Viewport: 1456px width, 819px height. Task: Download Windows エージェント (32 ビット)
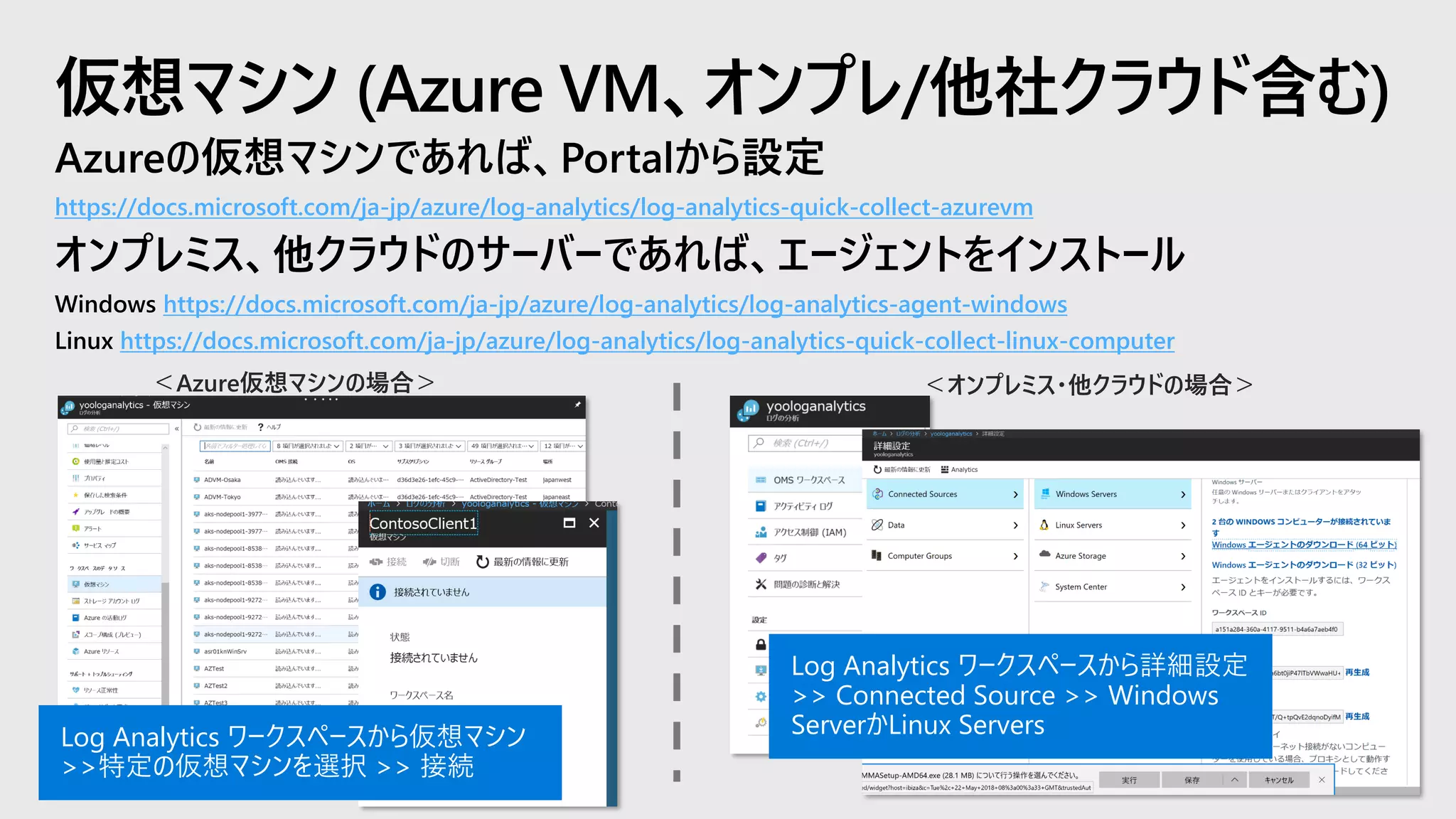coord(1304,565)
